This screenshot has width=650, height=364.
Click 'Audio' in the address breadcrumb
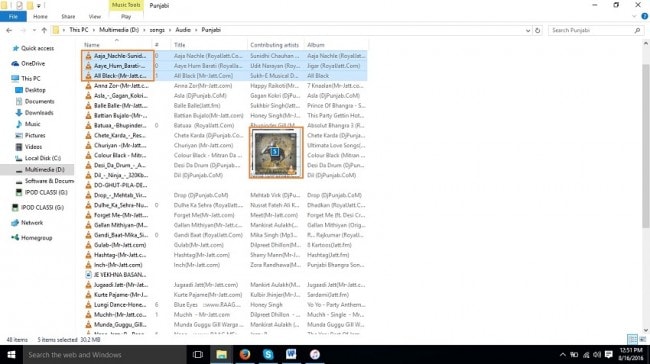tap(183, 30)
